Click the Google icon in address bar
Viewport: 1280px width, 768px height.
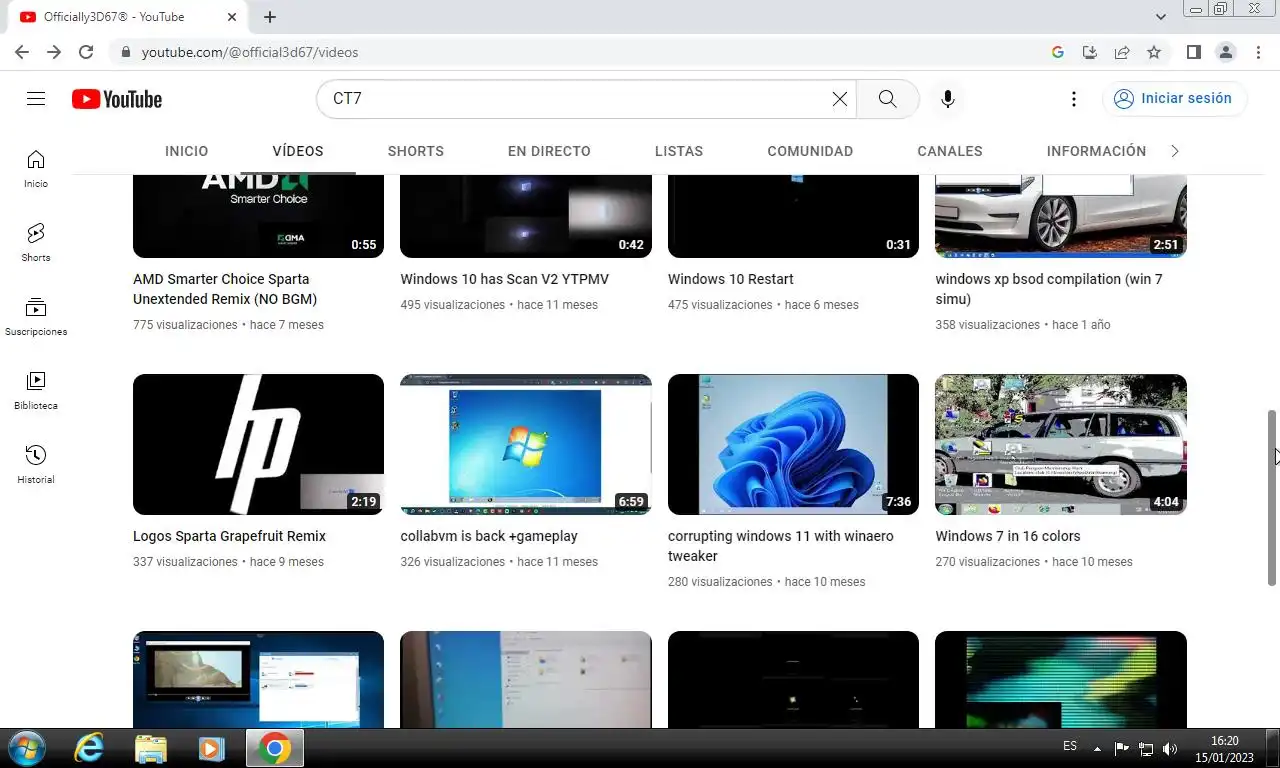coord(1058,52)
